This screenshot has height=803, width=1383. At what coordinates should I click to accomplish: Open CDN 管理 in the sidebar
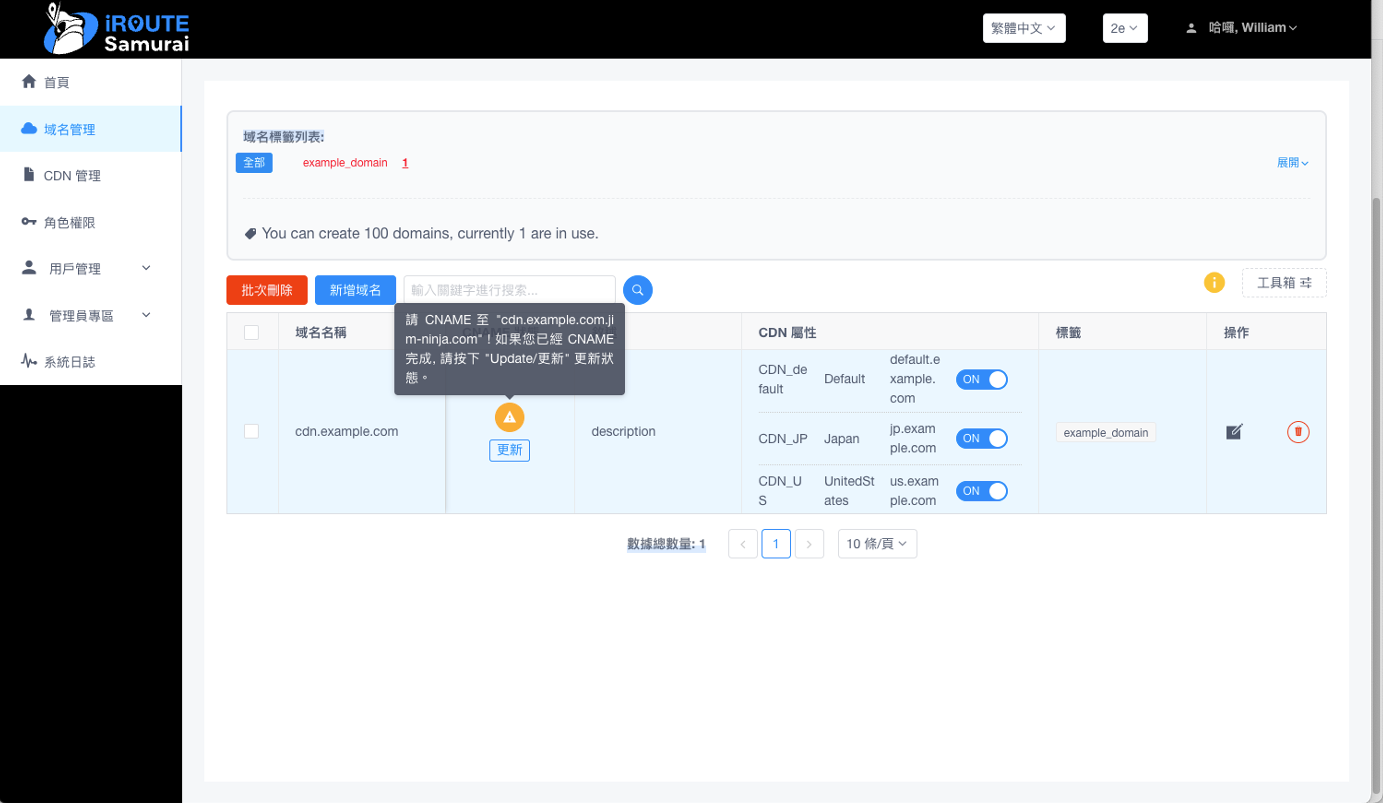pos(72,176)
